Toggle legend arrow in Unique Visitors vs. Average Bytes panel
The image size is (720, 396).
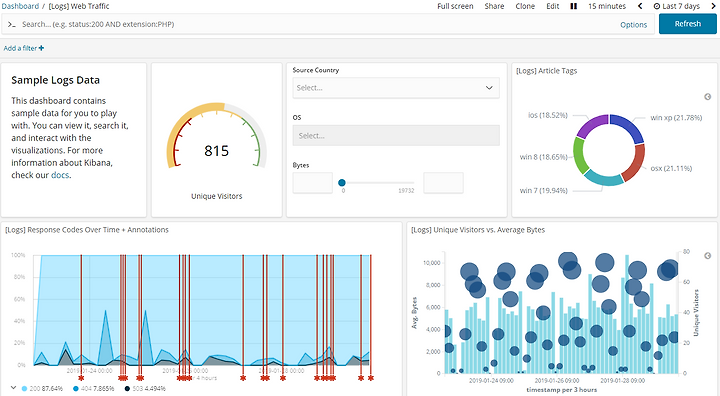[x=708, y=255]
